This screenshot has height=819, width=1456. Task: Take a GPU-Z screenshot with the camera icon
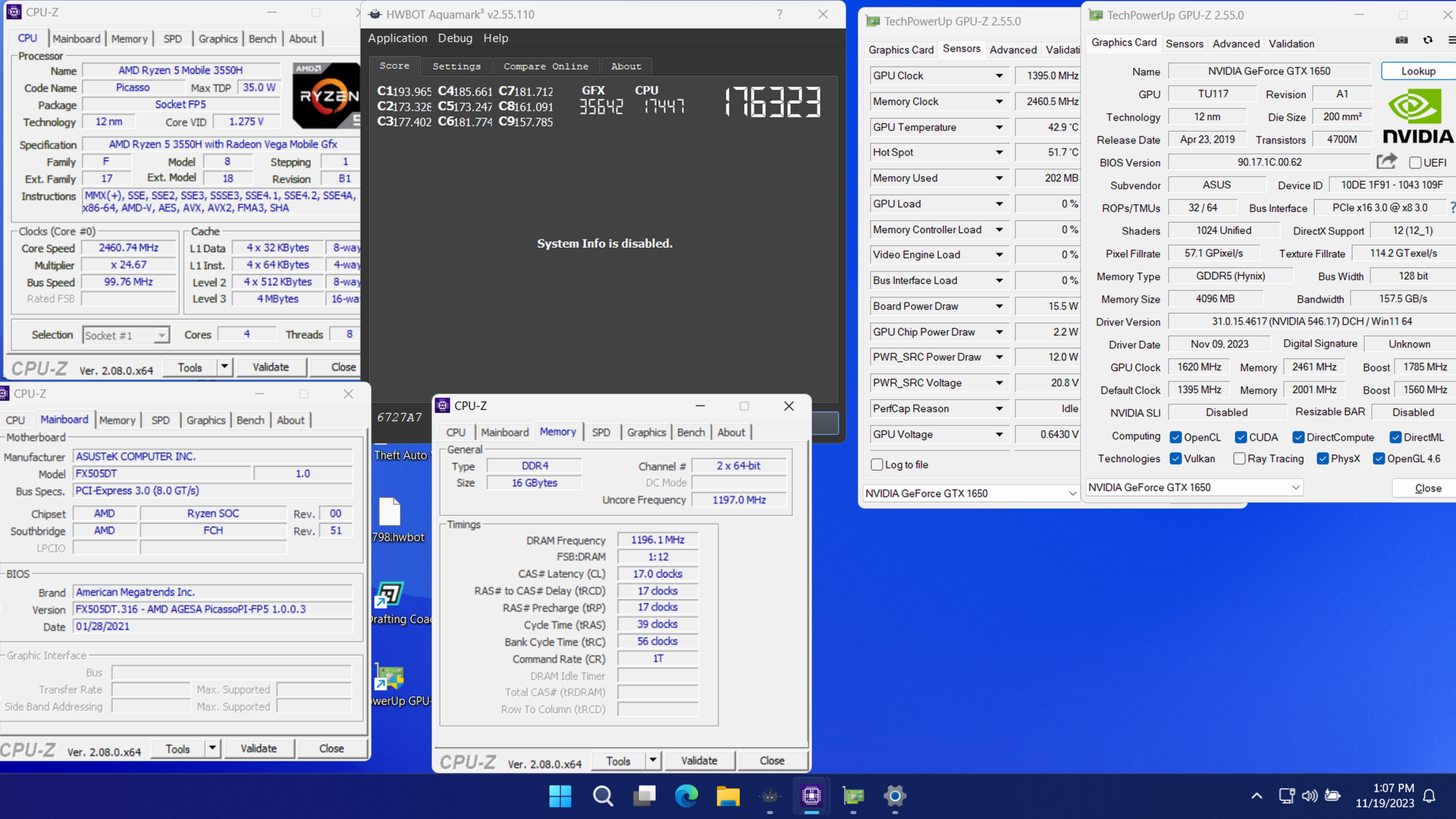1401,40
